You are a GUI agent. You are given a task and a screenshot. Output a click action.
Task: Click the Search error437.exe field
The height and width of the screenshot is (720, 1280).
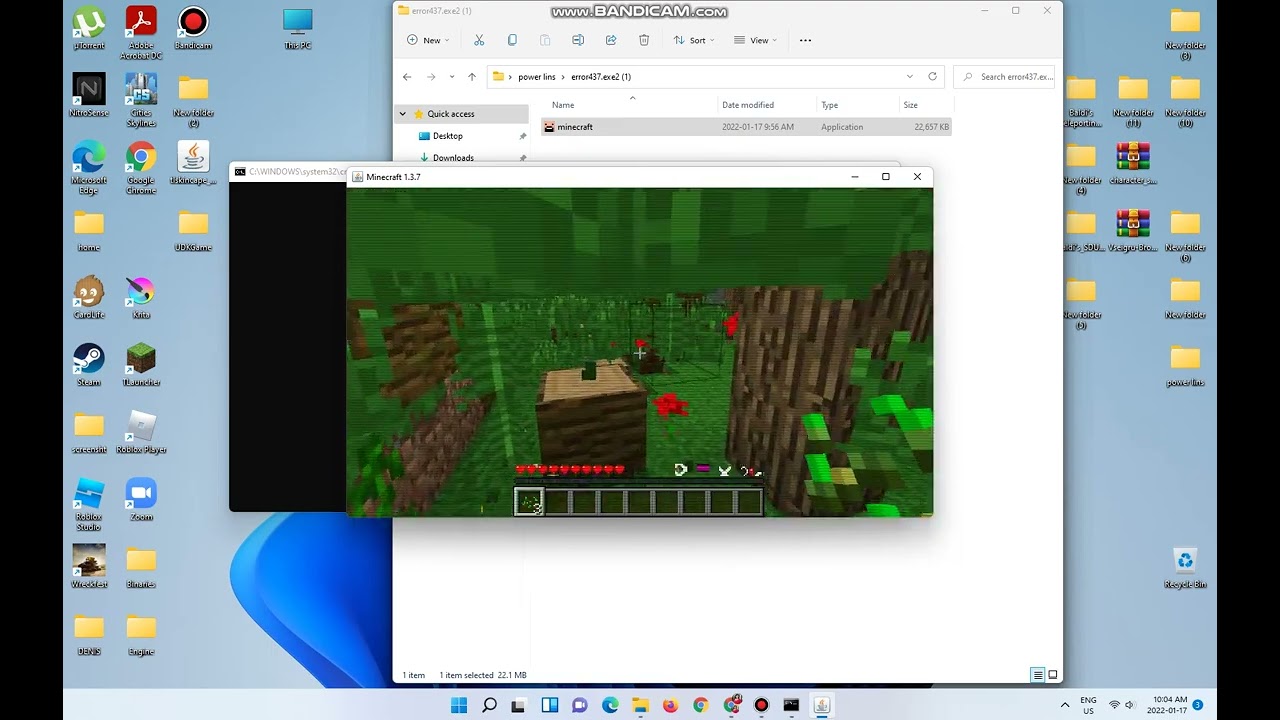pos(1004,76)
